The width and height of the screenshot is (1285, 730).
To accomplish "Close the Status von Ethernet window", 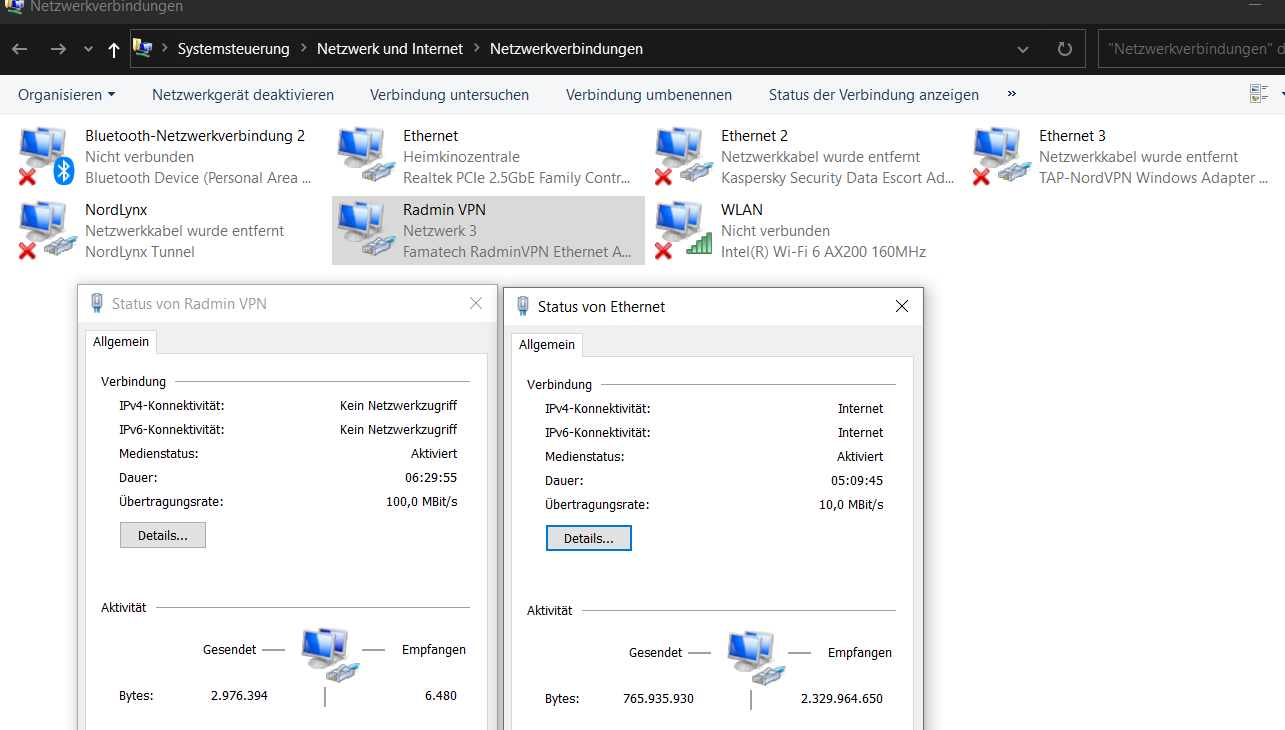I will coord(902,306).
